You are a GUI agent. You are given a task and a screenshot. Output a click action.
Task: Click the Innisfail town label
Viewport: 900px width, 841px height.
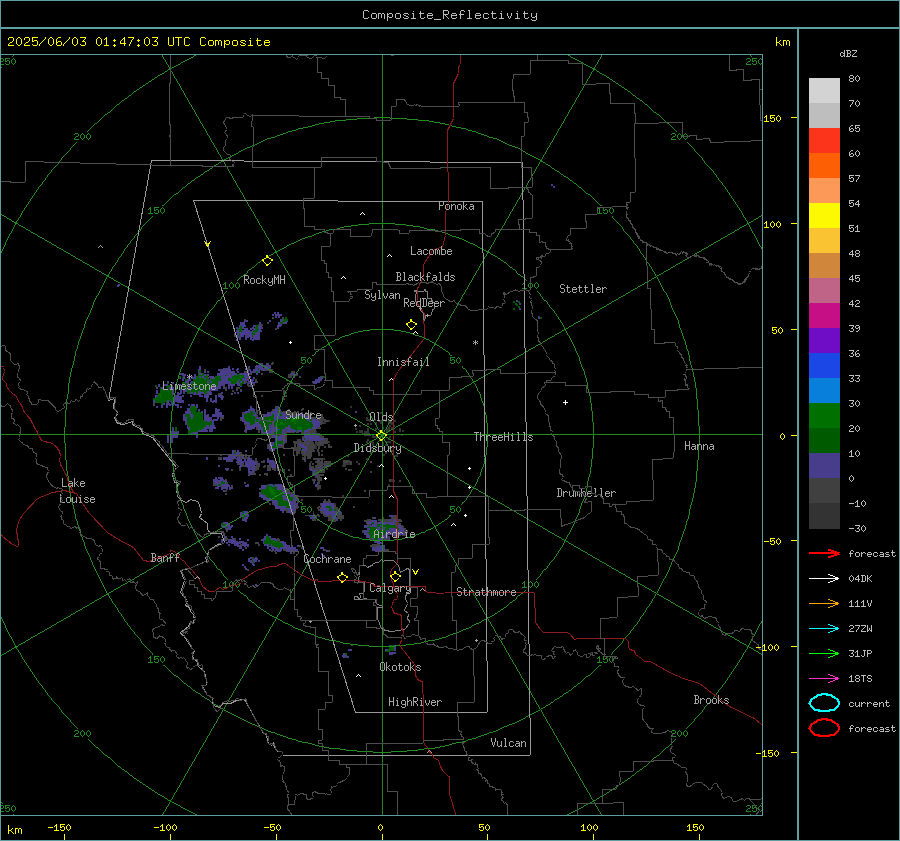403,362
